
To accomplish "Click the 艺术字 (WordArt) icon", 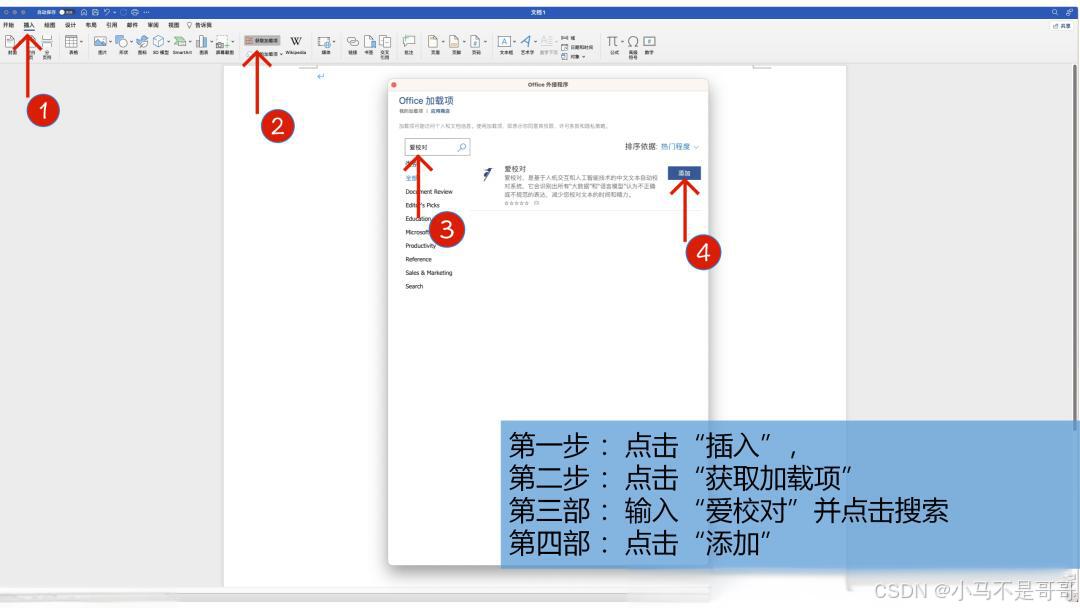I will click(526, 41).
